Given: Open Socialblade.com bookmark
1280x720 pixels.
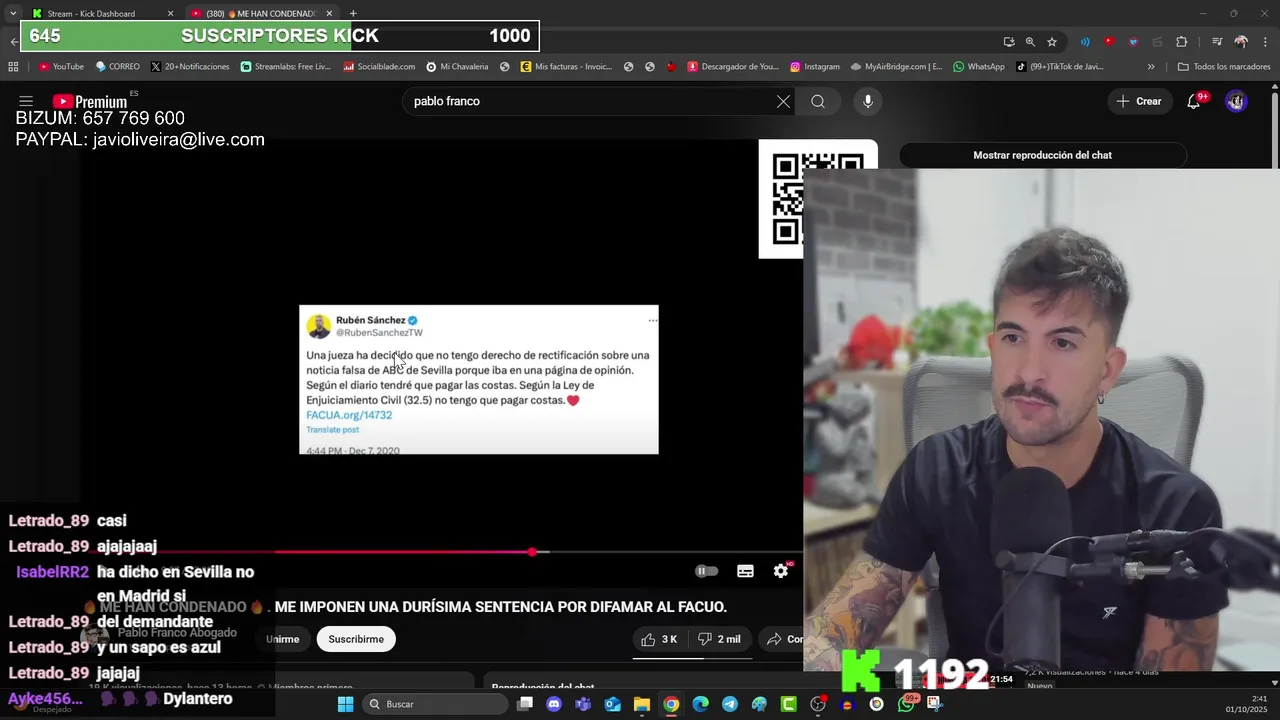Looking at the screenshot, I should pyautogui.click(x=379, y=67).
